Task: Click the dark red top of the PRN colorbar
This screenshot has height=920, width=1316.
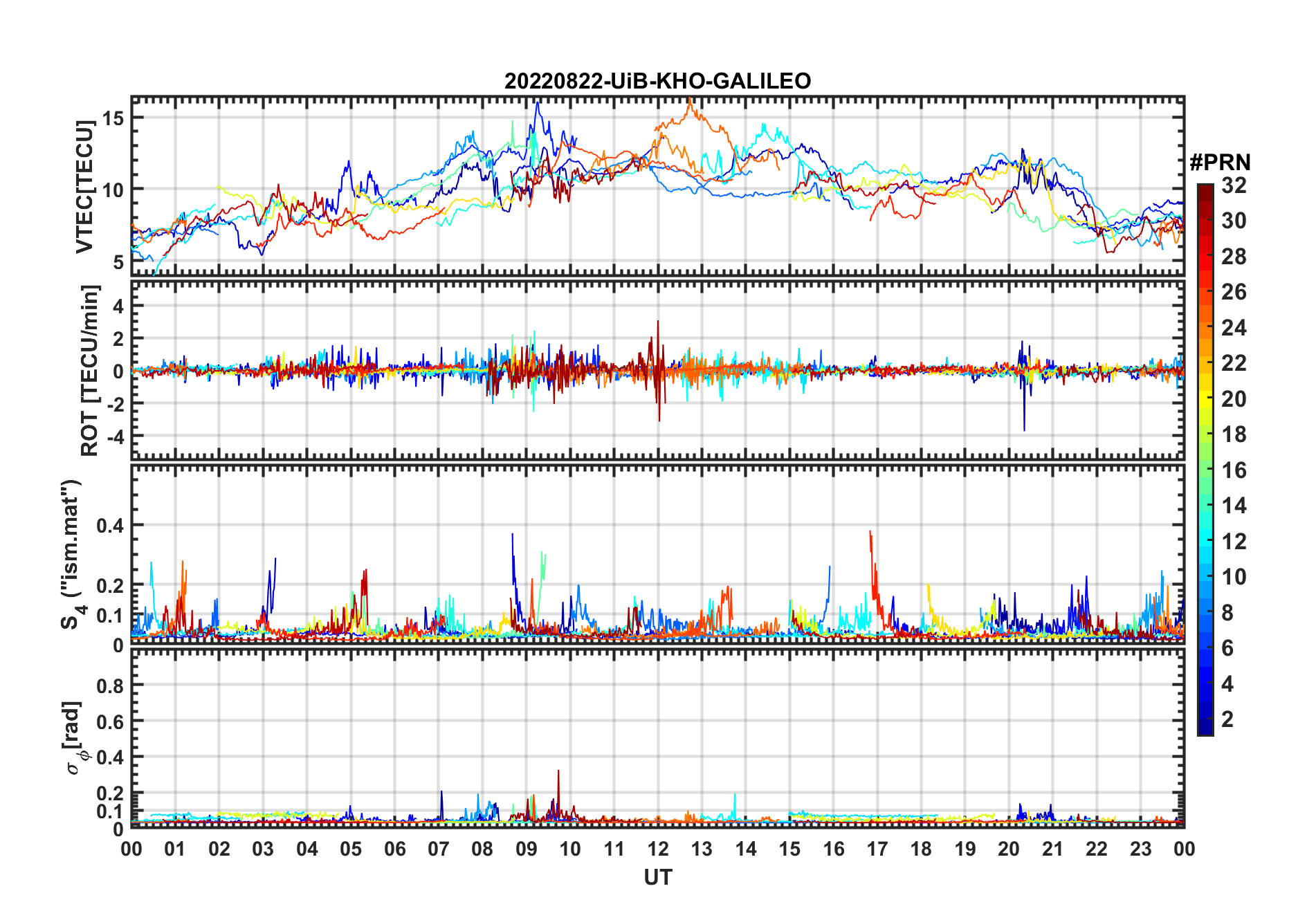Action: tap(1205, 192)
